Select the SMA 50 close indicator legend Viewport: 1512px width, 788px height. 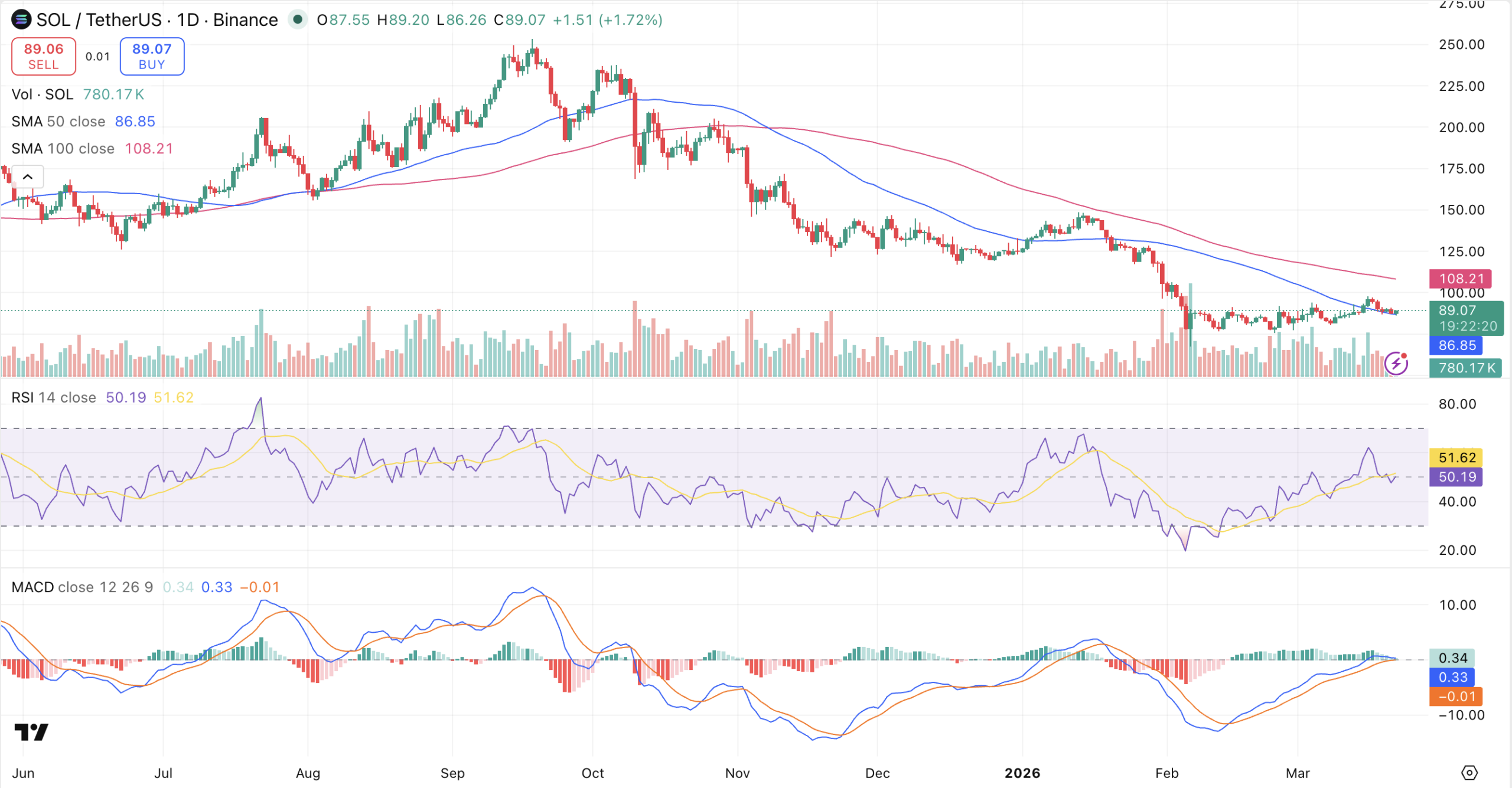point(59,121)
